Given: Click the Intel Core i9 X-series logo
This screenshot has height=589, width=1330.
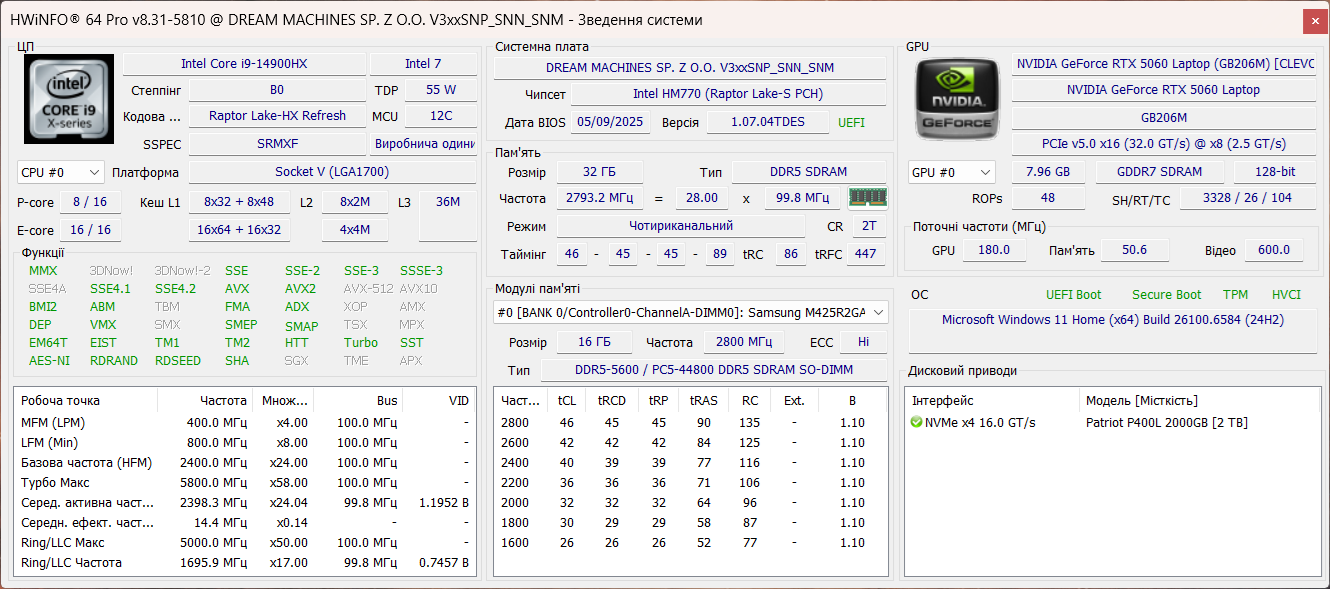Looking at the screenshot, I should (x=67, y=98).
